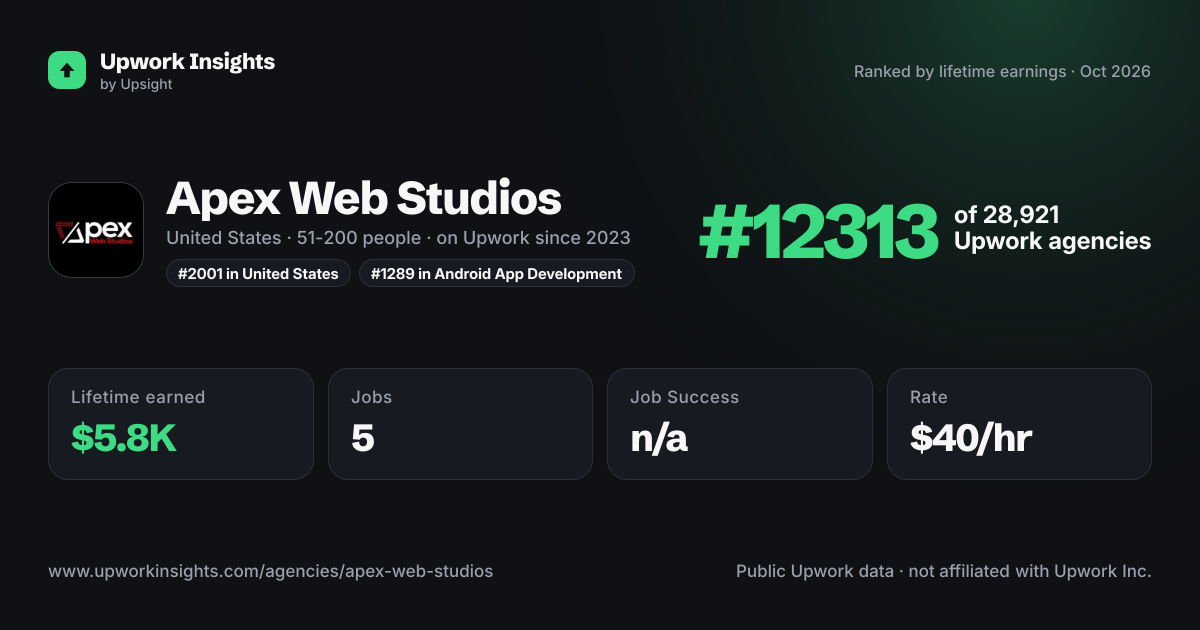
Task: Select the Lifetime earned $5.8K card
Action: pos(181,424)
